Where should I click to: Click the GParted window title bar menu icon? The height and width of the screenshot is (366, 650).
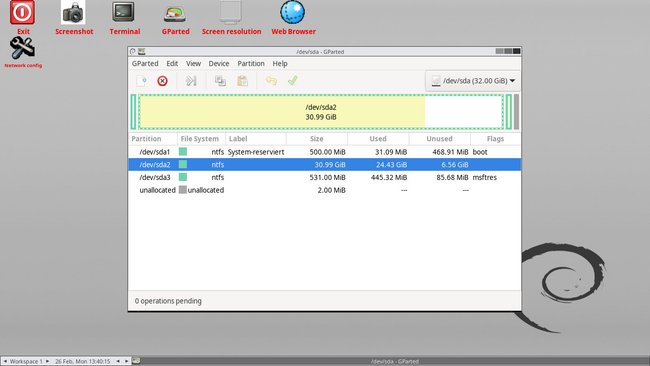click(x=133, y=51)
